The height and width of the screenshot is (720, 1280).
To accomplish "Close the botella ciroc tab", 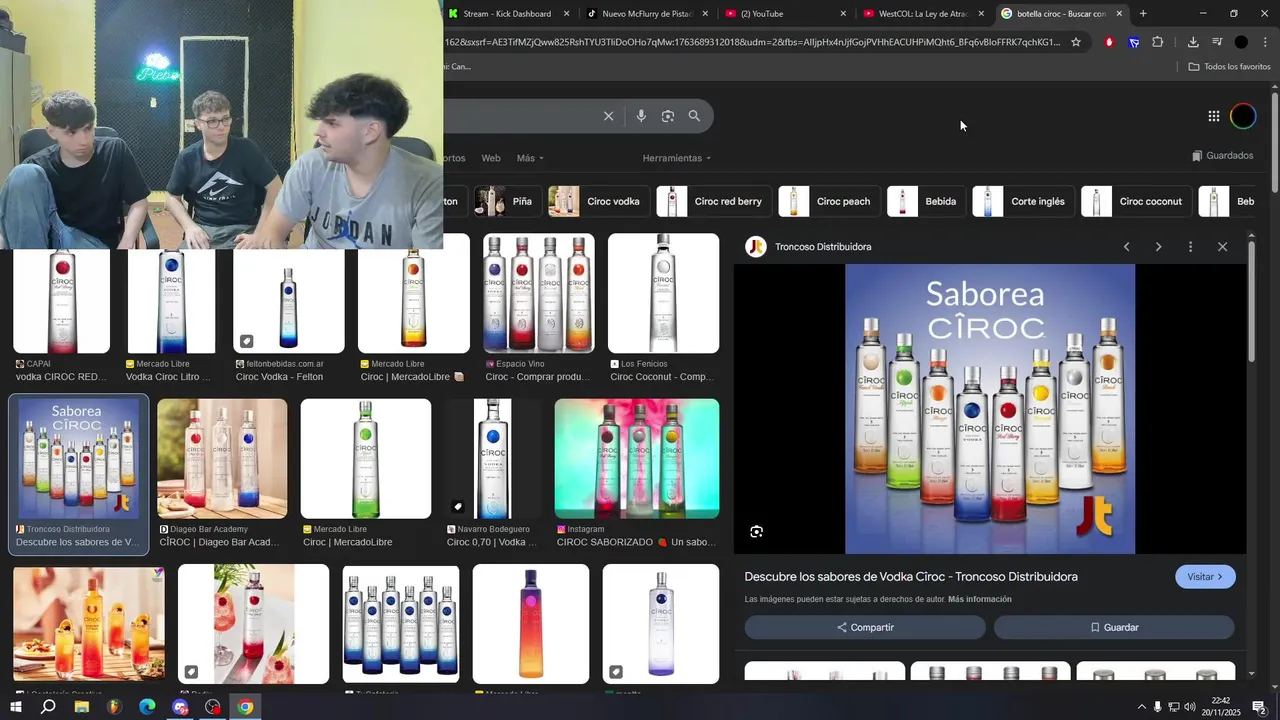I will (x=1119, y=13).
